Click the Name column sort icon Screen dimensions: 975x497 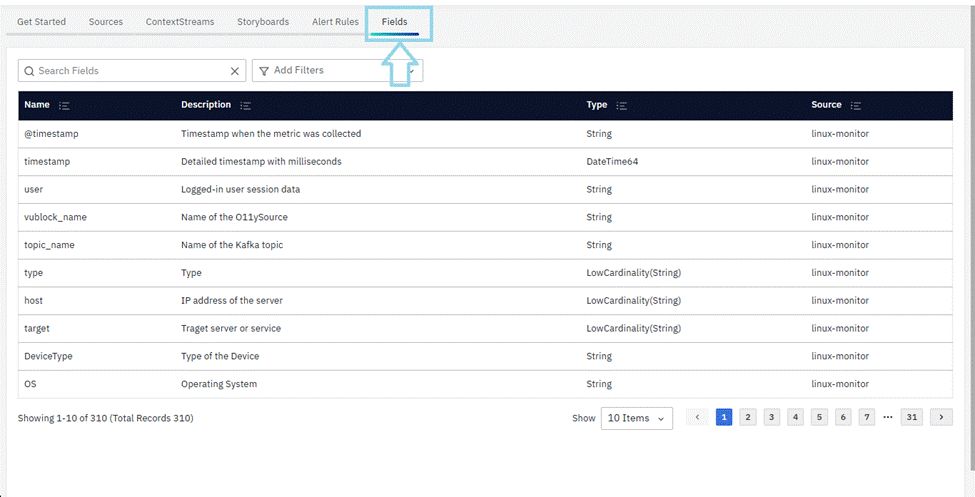coord(64,105)
